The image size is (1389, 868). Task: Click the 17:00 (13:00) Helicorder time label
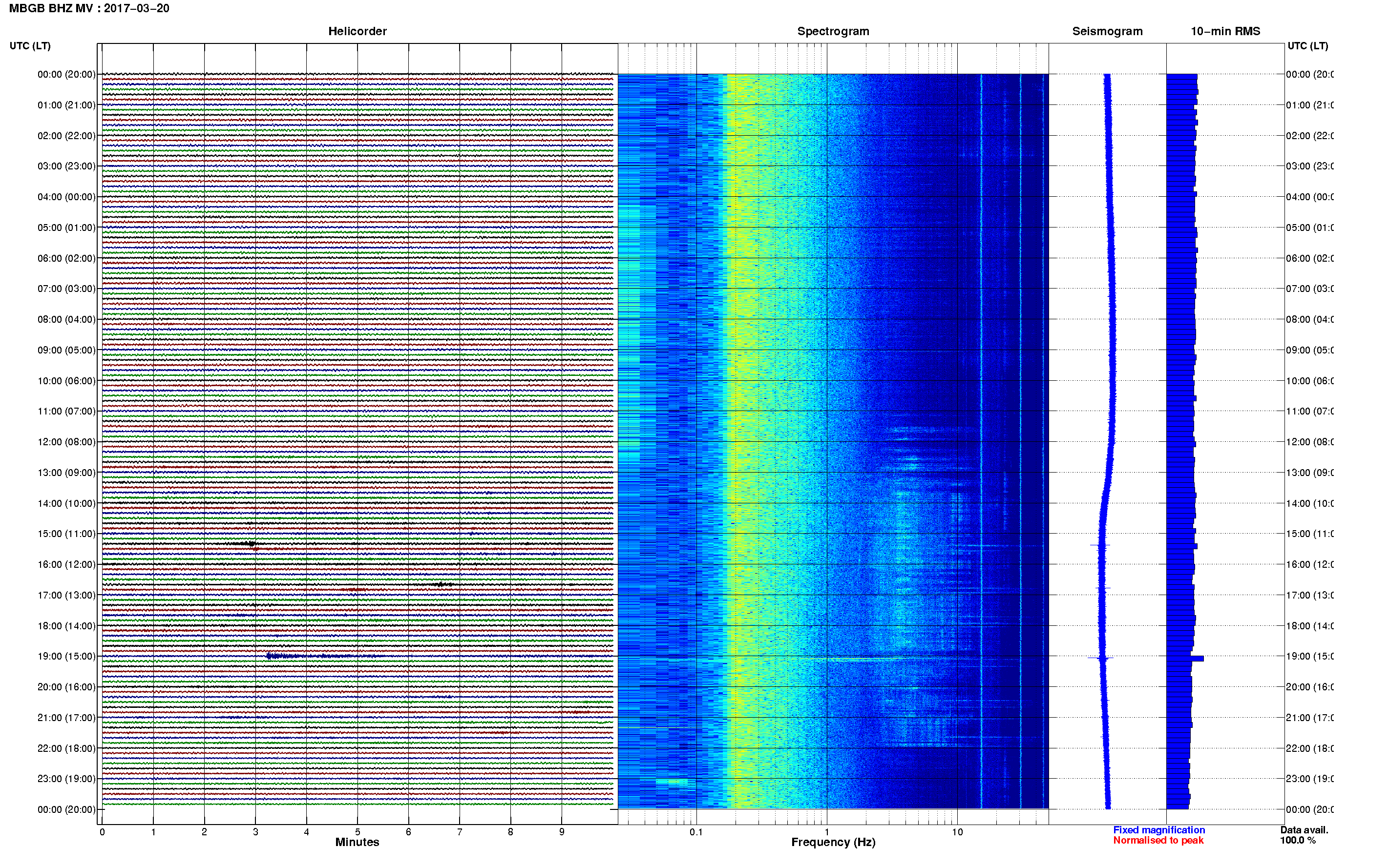point(66,595)
